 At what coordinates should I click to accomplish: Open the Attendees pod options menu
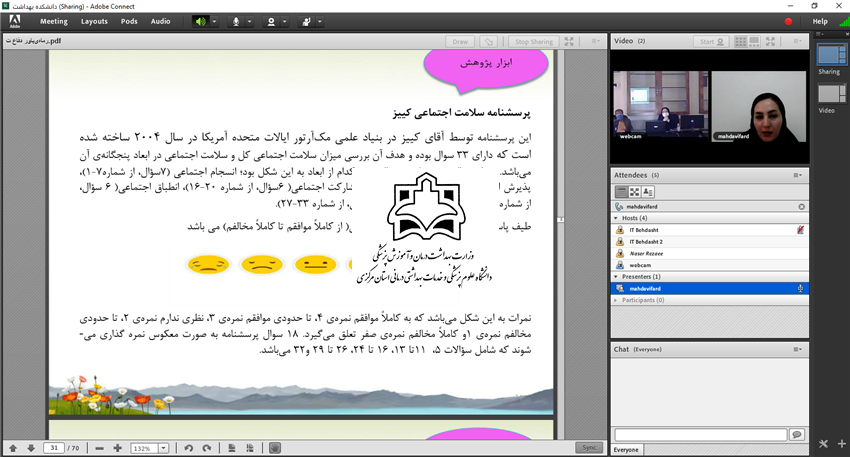(797, 175)
